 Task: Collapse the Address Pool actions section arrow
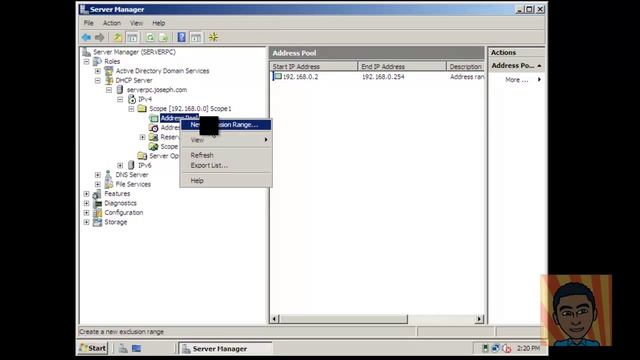(x=539, y=66)
